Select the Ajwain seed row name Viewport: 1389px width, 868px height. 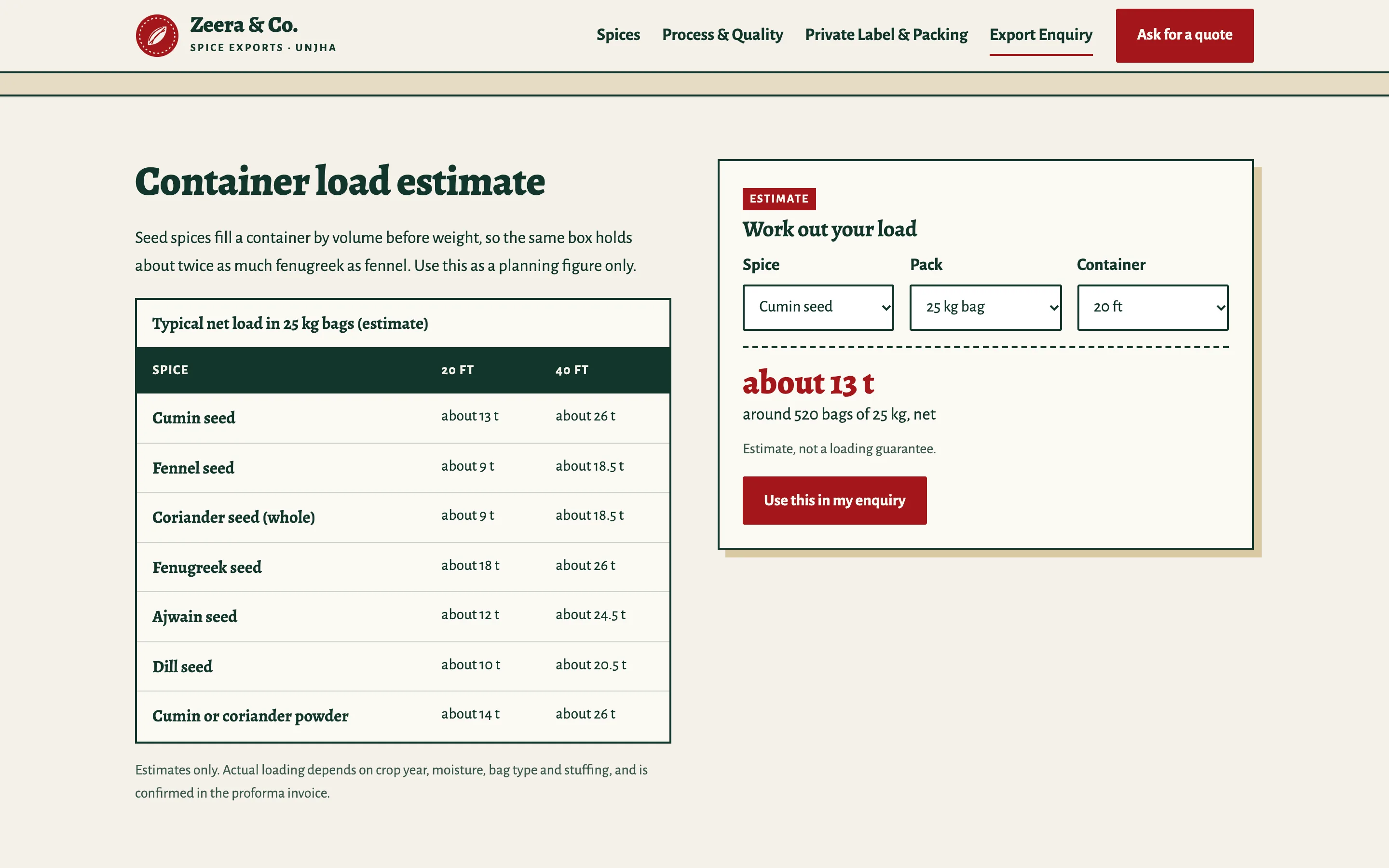click(194, 616)
